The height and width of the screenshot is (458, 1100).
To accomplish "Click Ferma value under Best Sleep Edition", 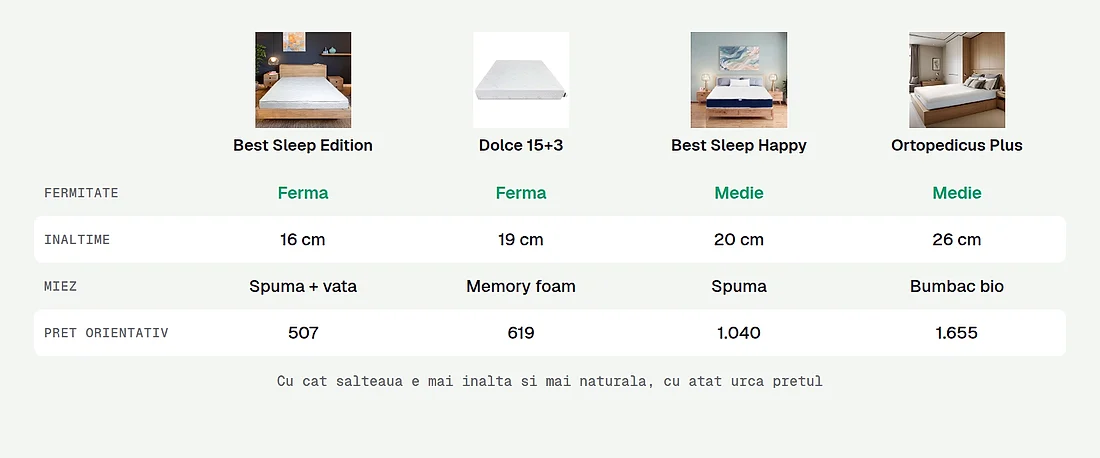I will click(x=303, y=193).
